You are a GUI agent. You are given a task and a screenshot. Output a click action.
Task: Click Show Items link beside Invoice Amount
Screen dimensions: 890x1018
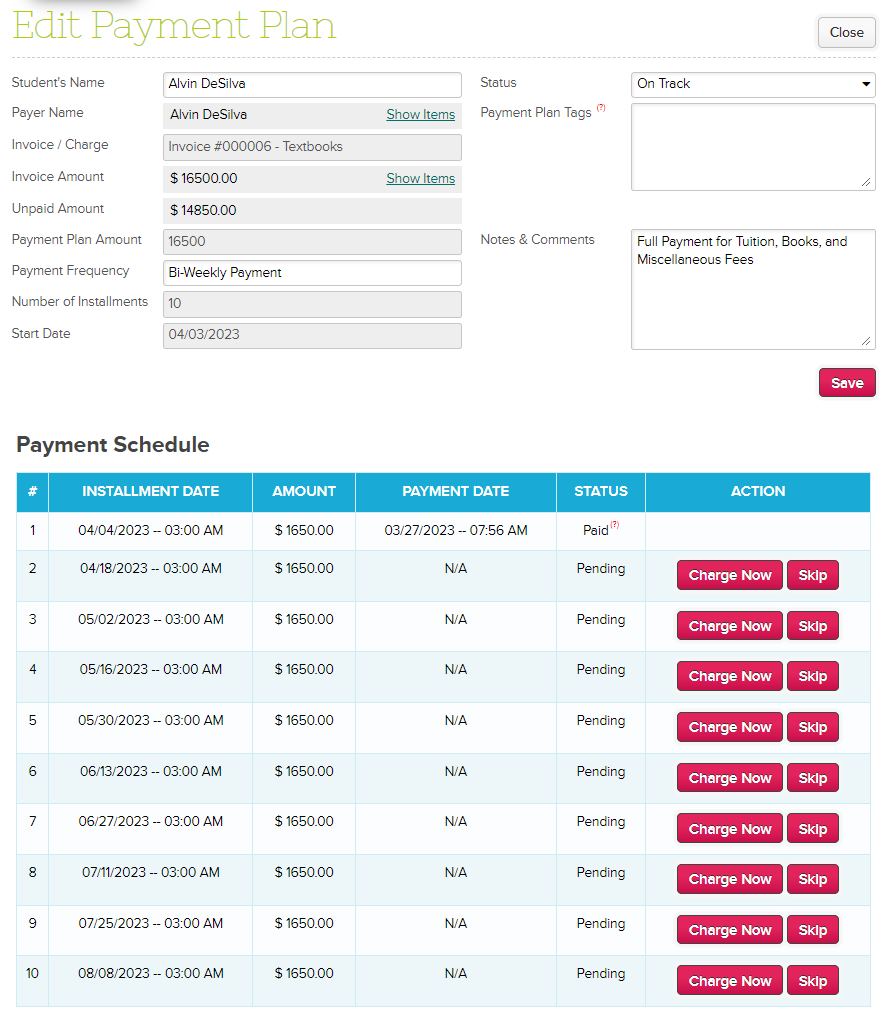[420, 179]
